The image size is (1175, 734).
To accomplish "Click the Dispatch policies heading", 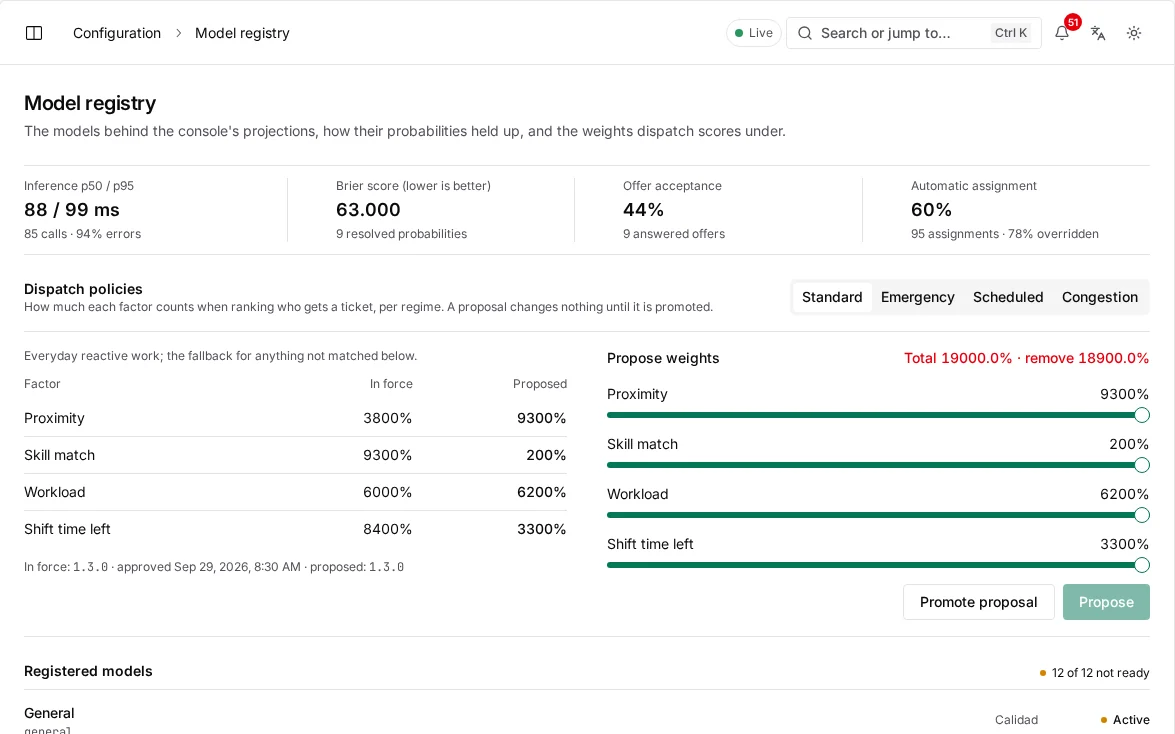I will click(x=83, y=289).
